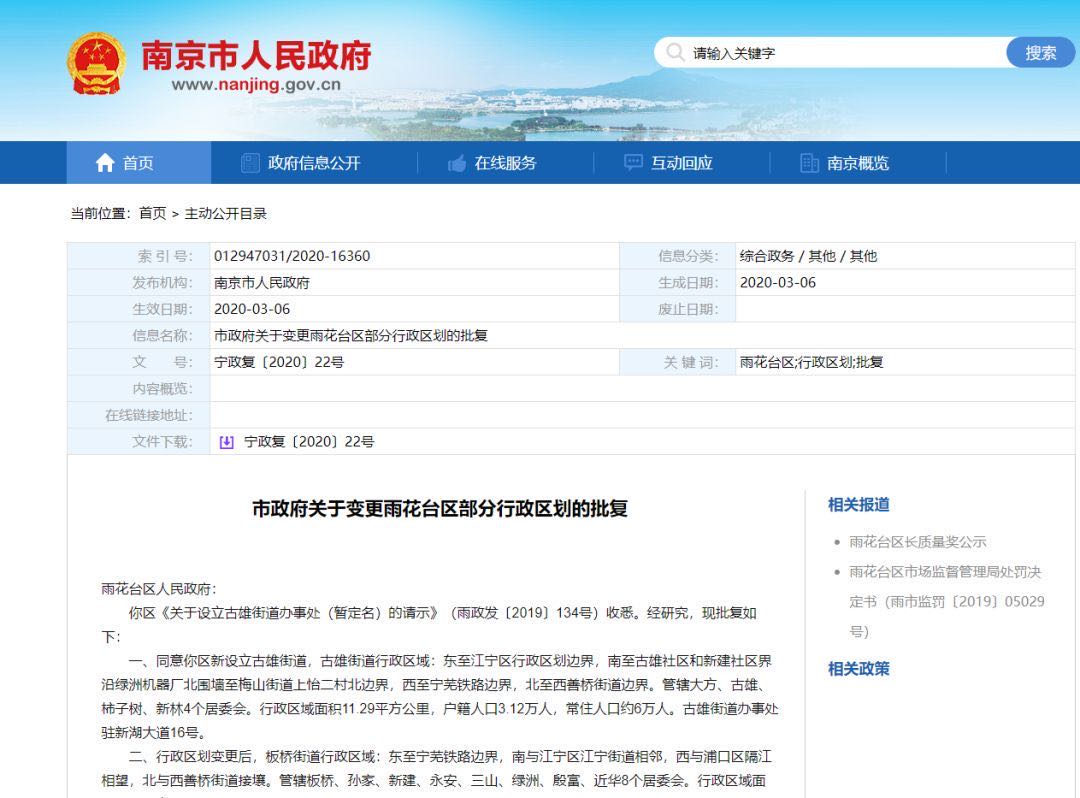Open 南京概览 navigation item
Viewport: 1080px width, 798px height.
tap(858, 162)
